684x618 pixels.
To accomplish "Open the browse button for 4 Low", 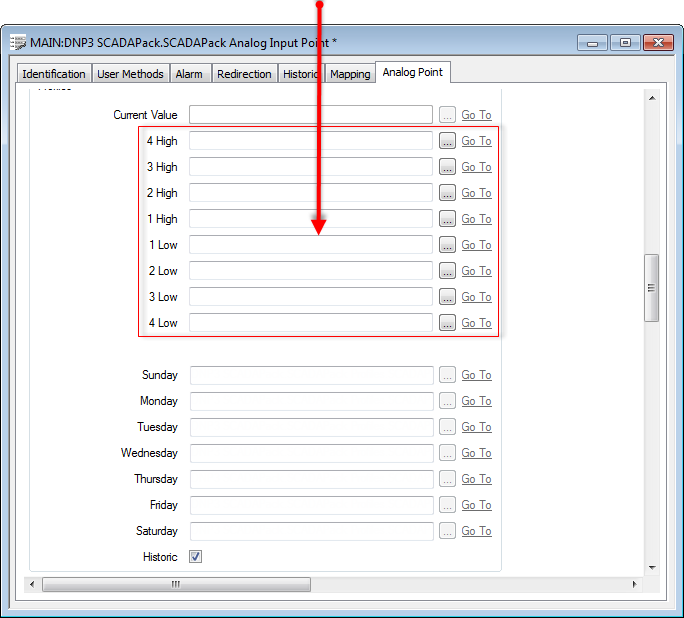I will click(447, 323).
